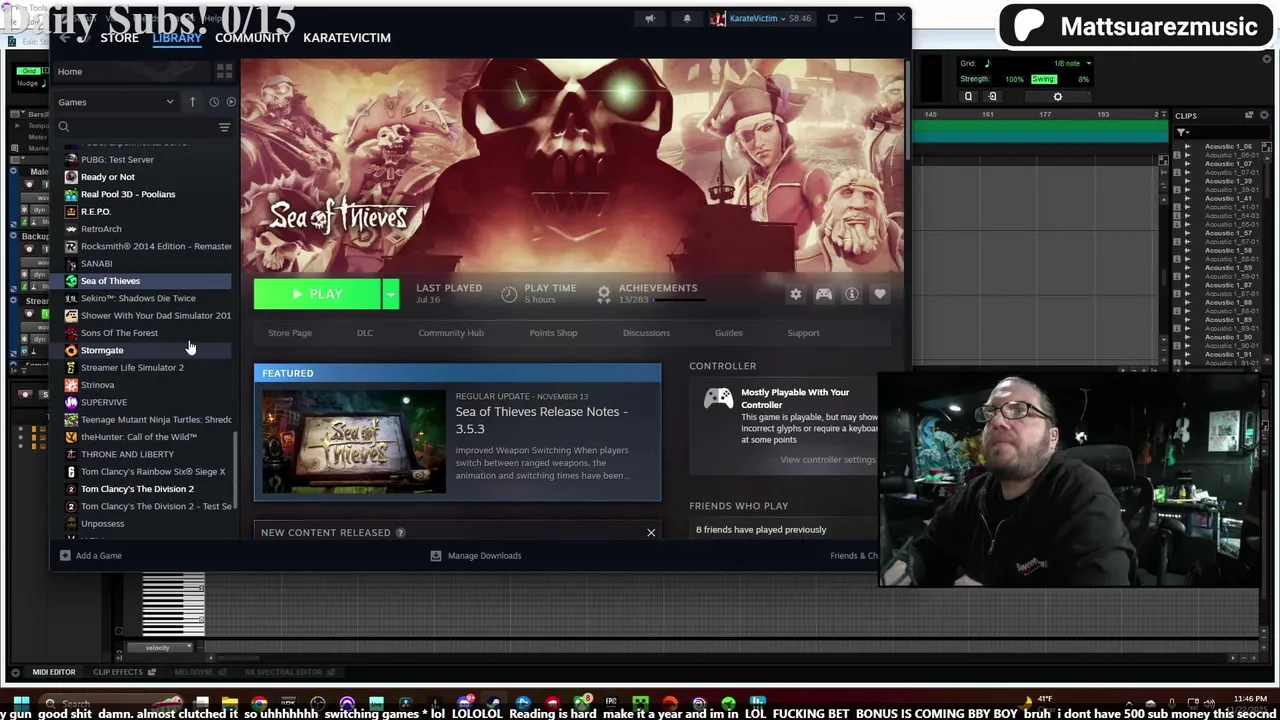Click the ready-to-play filter icon
Screen dimensions: 1280x720
point(231,102)
